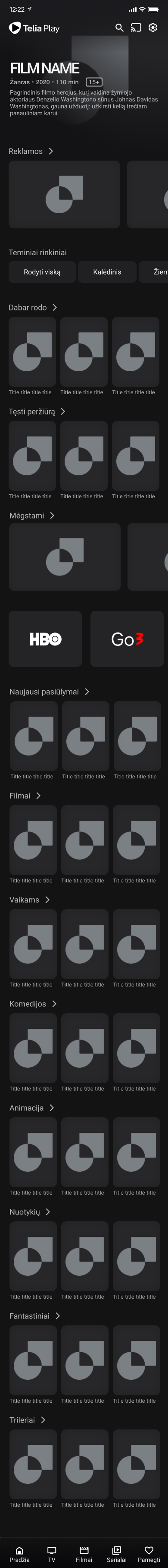Open search with the magnifier icon
This screenshot has width=168, height=1568.
(x=119, y=28)
